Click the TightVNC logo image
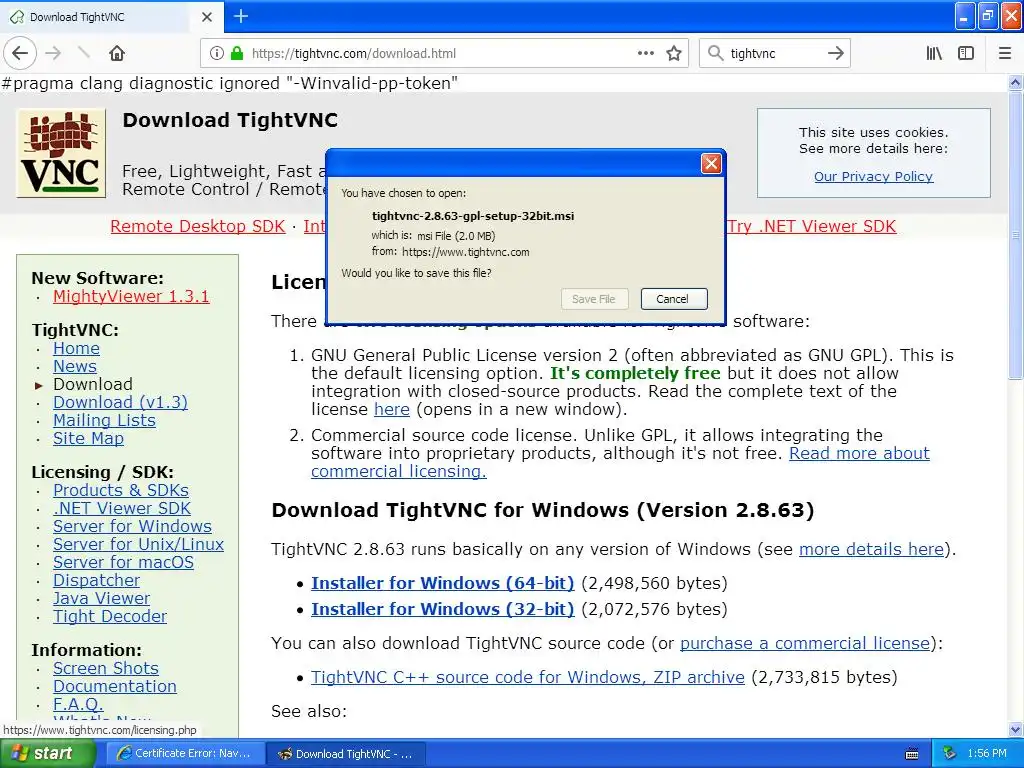1024x768 pixels. [61, 153]
